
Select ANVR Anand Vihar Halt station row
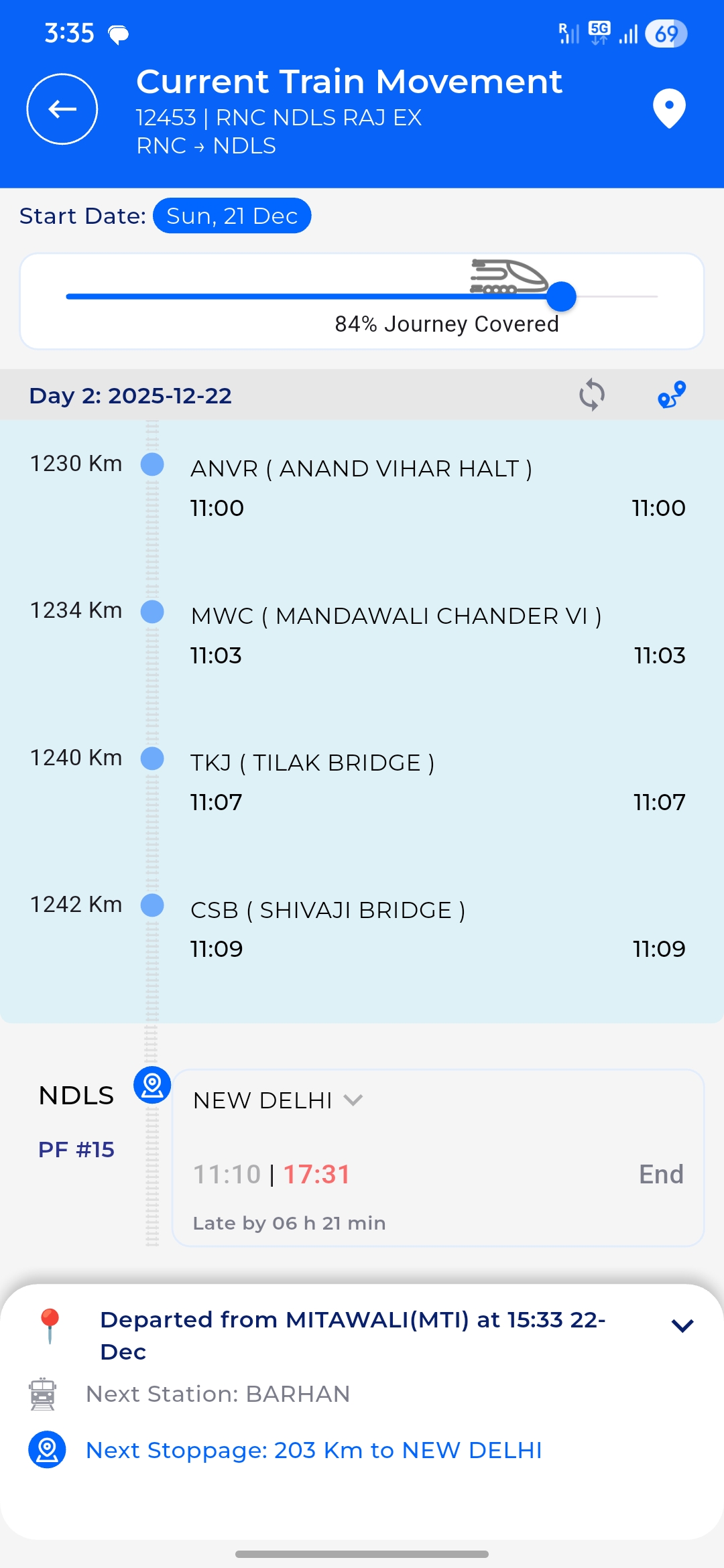pyautogui.click(x=361, y=469)
